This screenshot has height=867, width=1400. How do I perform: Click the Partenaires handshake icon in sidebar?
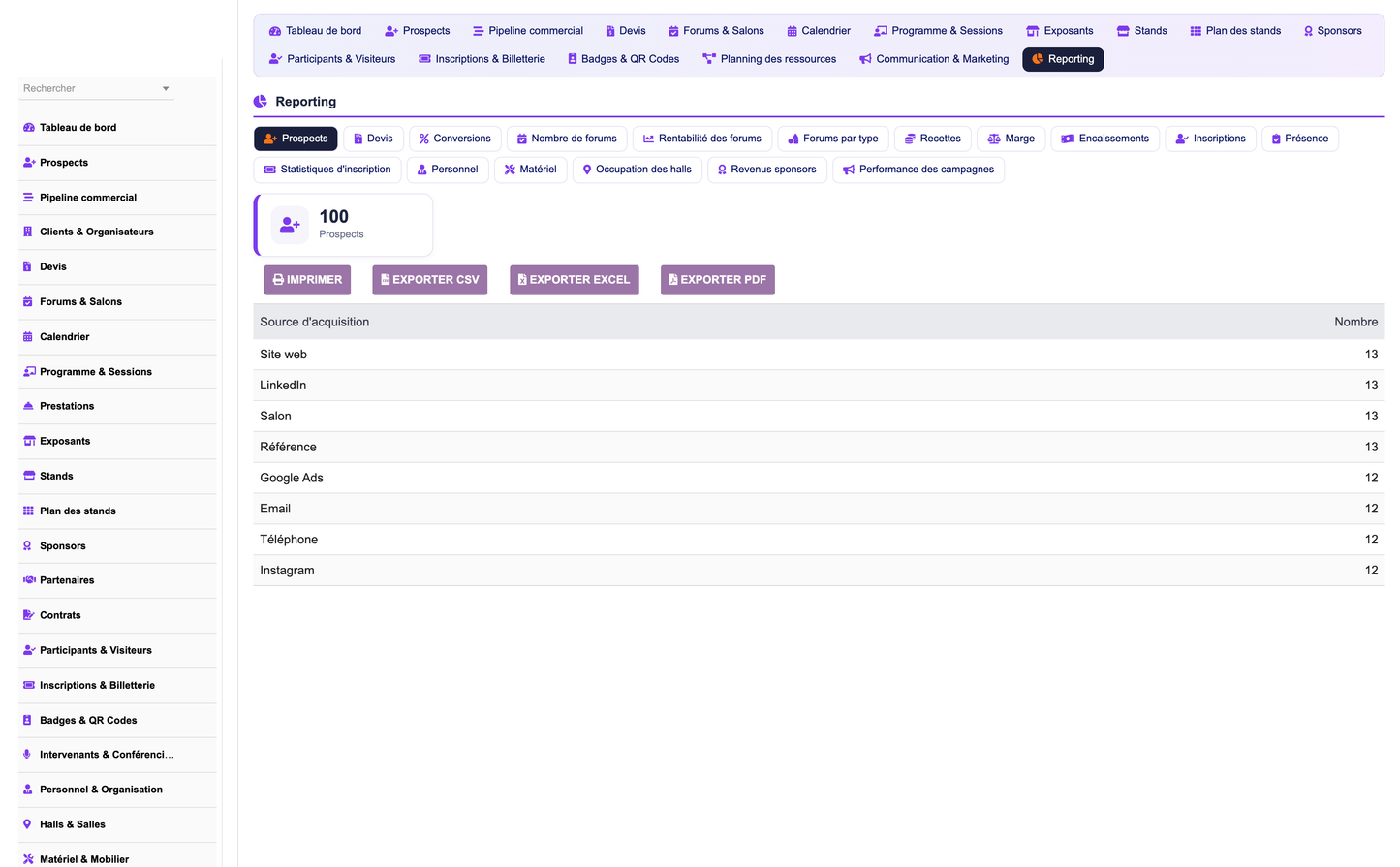(x=29, y=580)
